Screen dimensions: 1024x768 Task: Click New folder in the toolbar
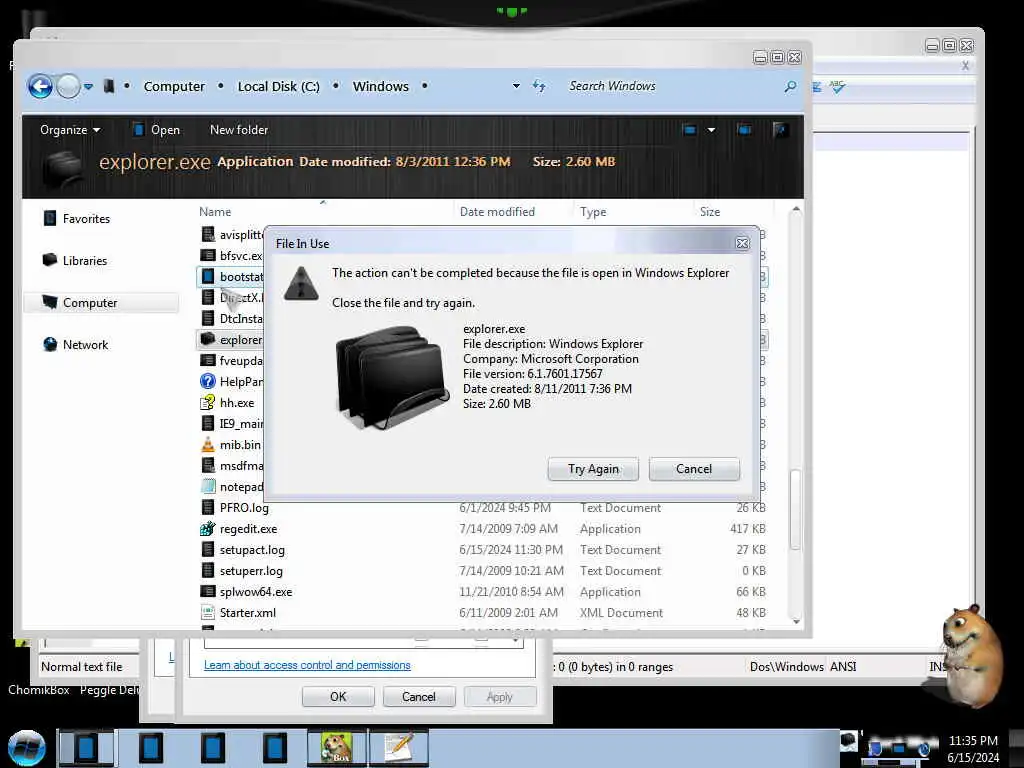[239, 130]
